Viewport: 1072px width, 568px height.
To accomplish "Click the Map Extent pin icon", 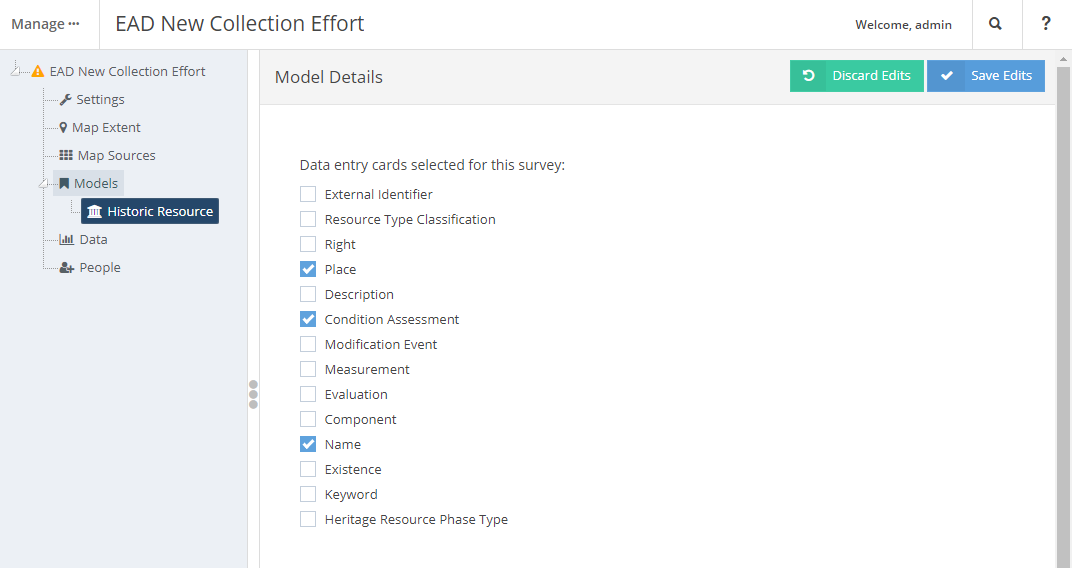I will 64,127.
